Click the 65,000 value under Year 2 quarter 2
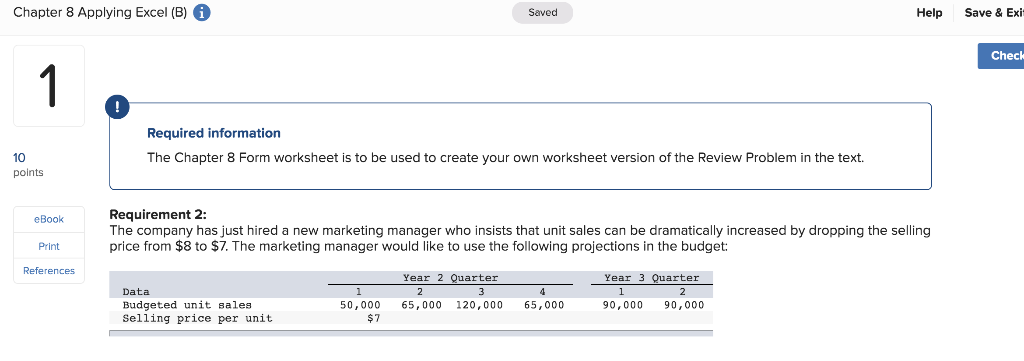This screenshot has width=1024, height=361. pos(421,305)
